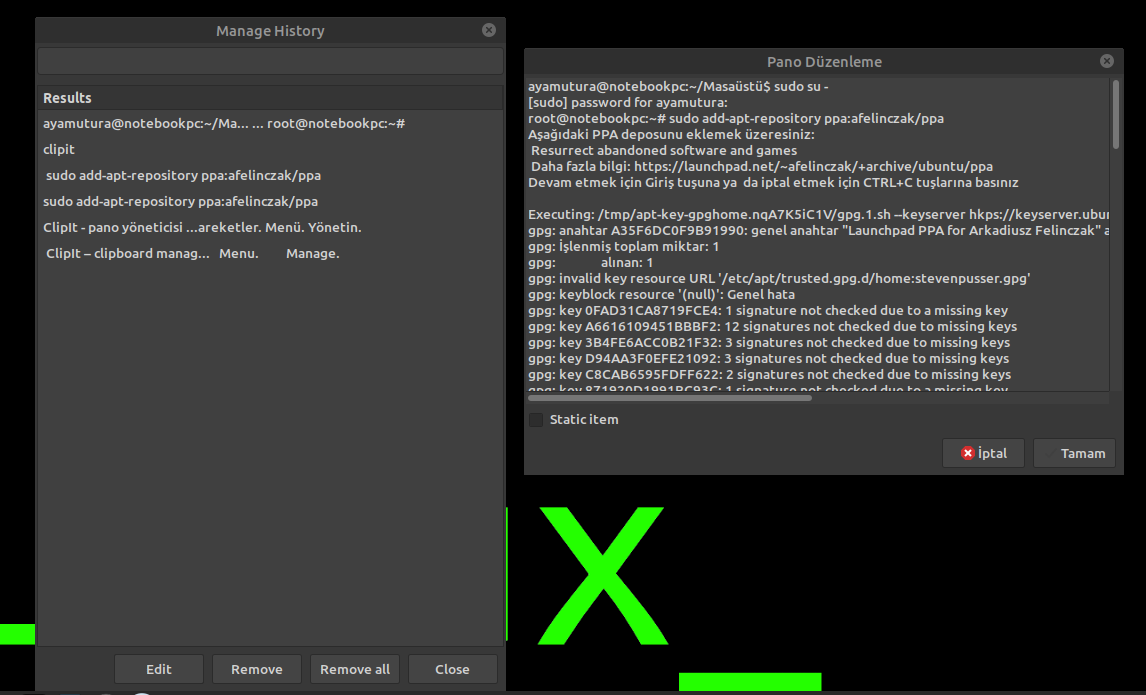Screen dimensions: 1146x695
Task: Click the line with key 3B4FE6ACC0B21F32
Action: (x=769, y=343)
